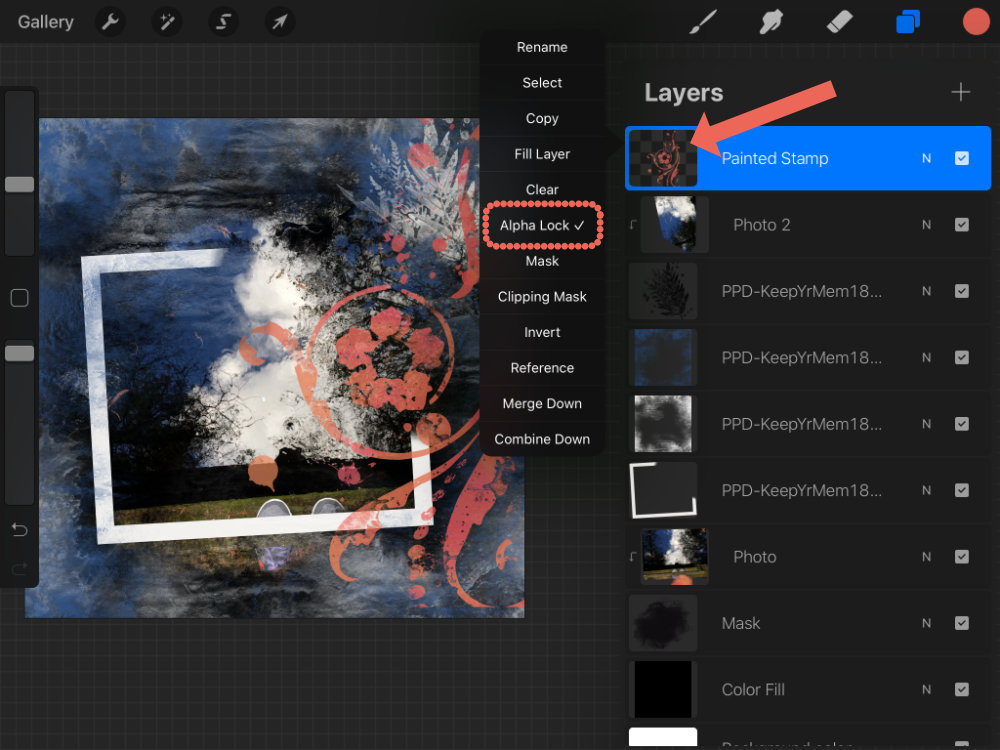This screenshot has height=750, width=1000.
Task: Hide the Mask layer via its checkbox
Action: 962,623
